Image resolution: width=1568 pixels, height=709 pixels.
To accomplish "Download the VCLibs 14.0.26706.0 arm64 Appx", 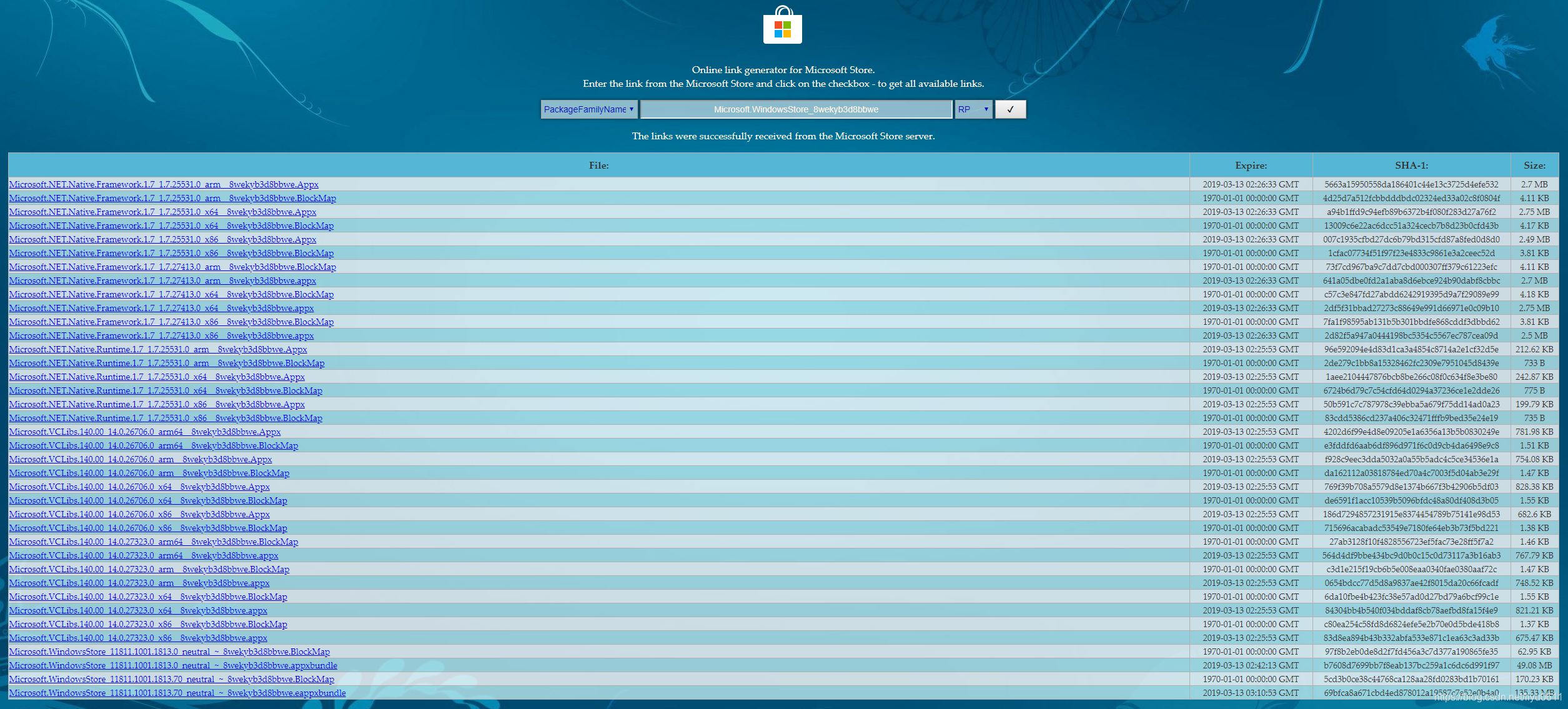I will [x=145, y=432].
